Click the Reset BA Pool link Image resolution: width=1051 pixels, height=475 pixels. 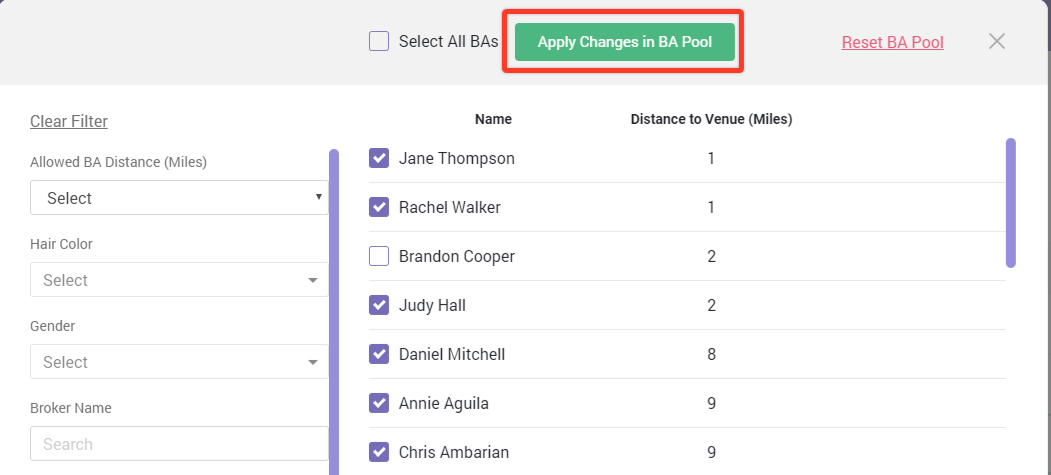tap(892, 42)
